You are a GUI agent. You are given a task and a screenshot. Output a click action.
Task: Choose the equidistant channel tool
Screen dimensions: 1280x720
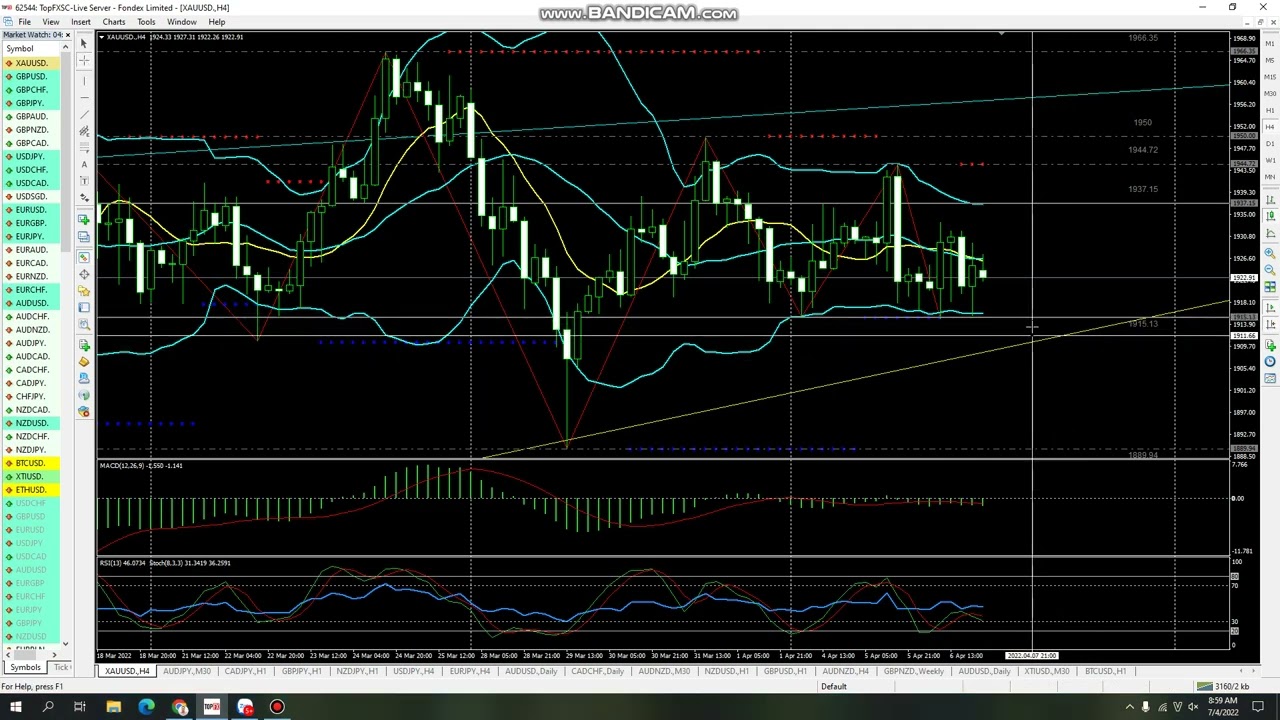pos(84,130)
